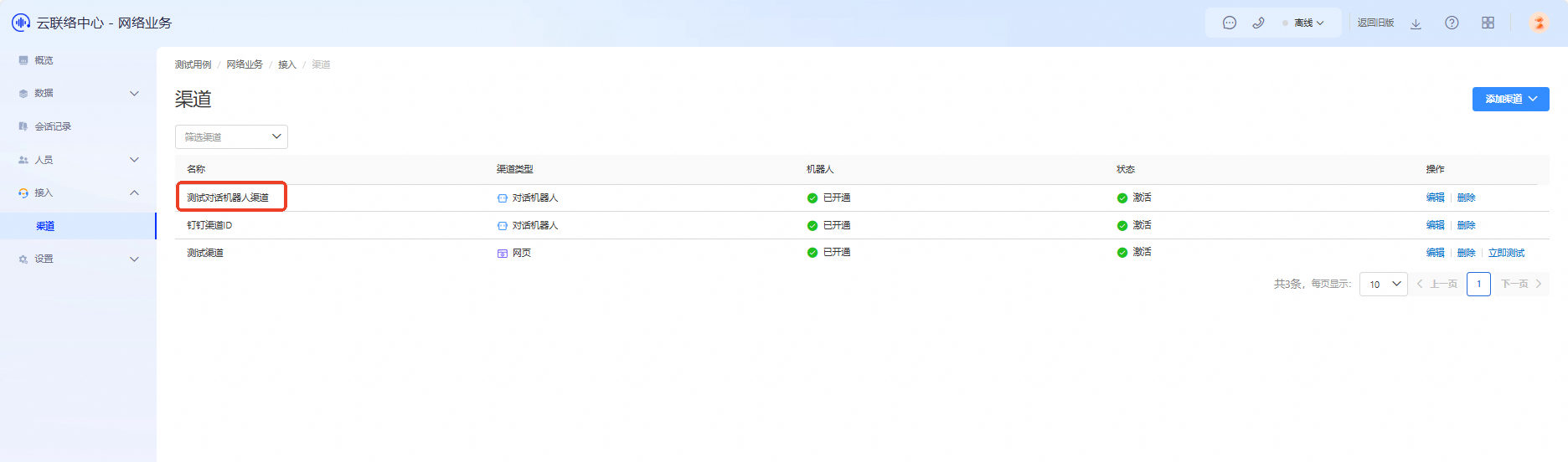Click 立即测试 for 测试渠道
The height and width of the screenshot is (462, 1568).
(1506, 253)
